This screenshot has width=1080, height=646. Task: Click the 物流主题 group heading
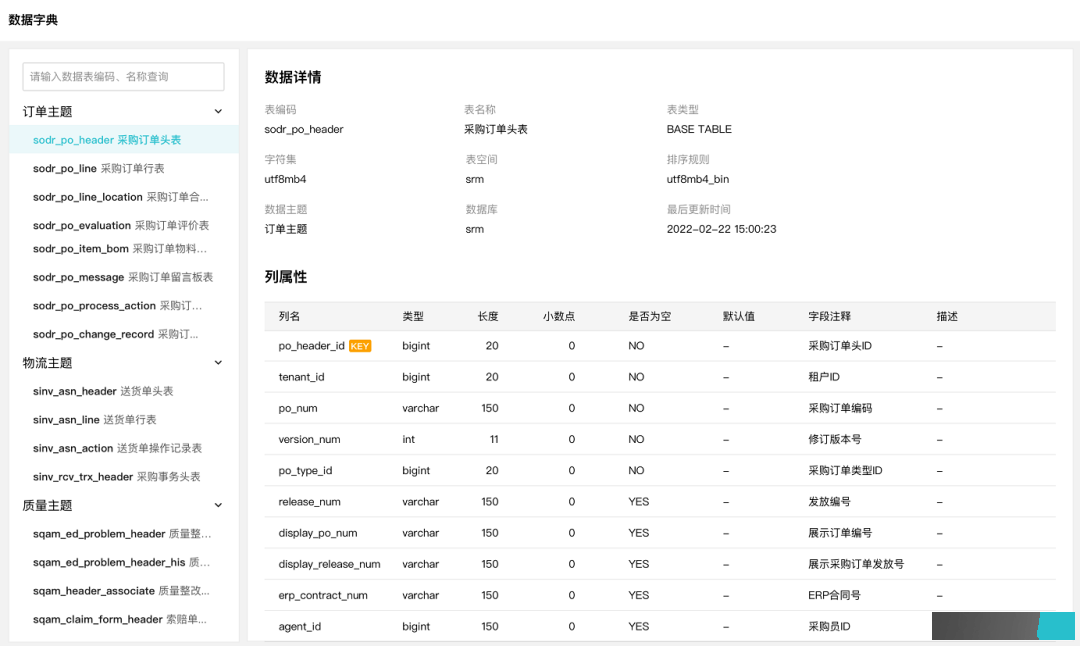tap(48, 363)
